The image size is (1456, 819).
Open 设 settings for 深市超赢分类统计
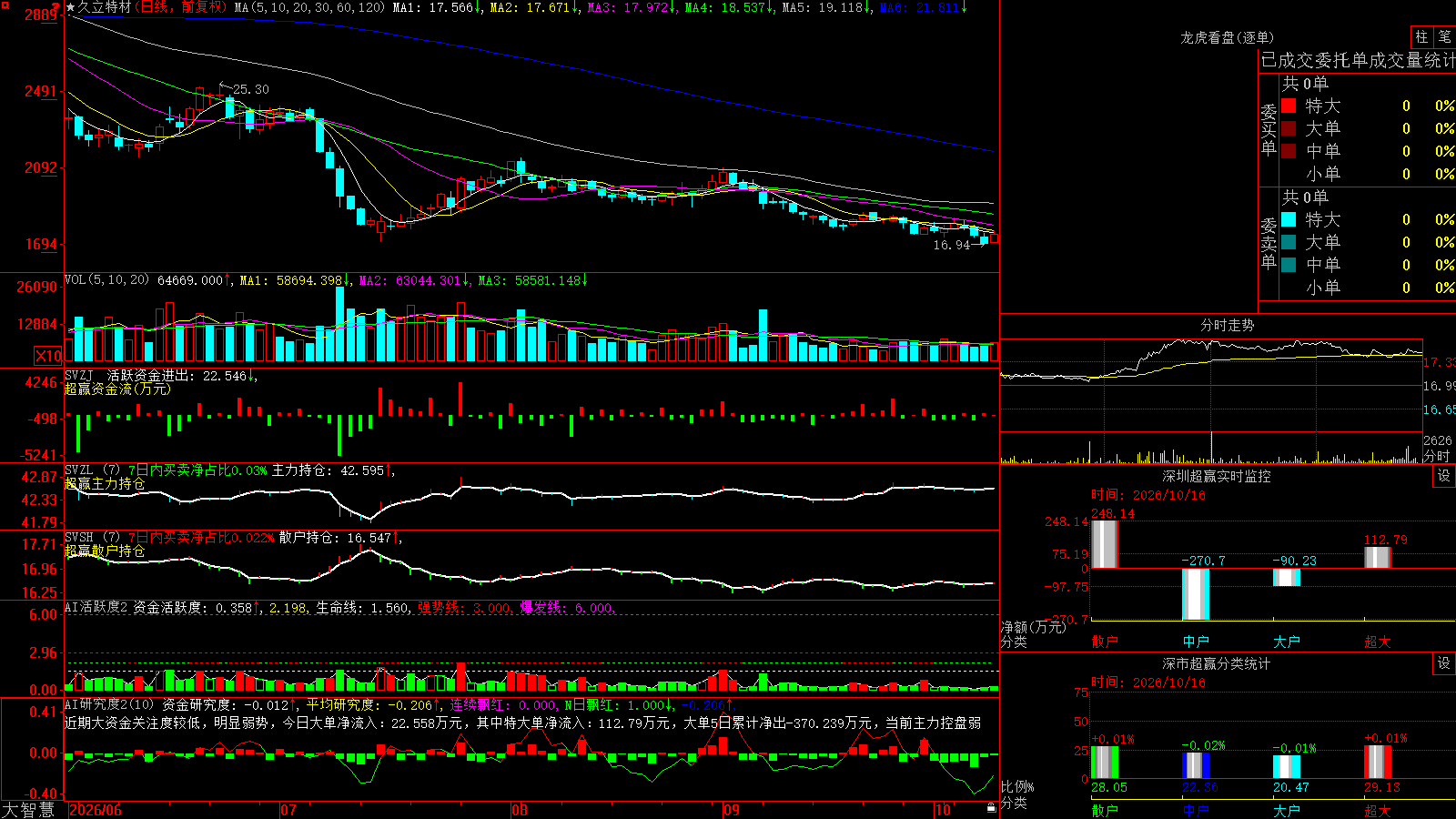coord(1444,663)
